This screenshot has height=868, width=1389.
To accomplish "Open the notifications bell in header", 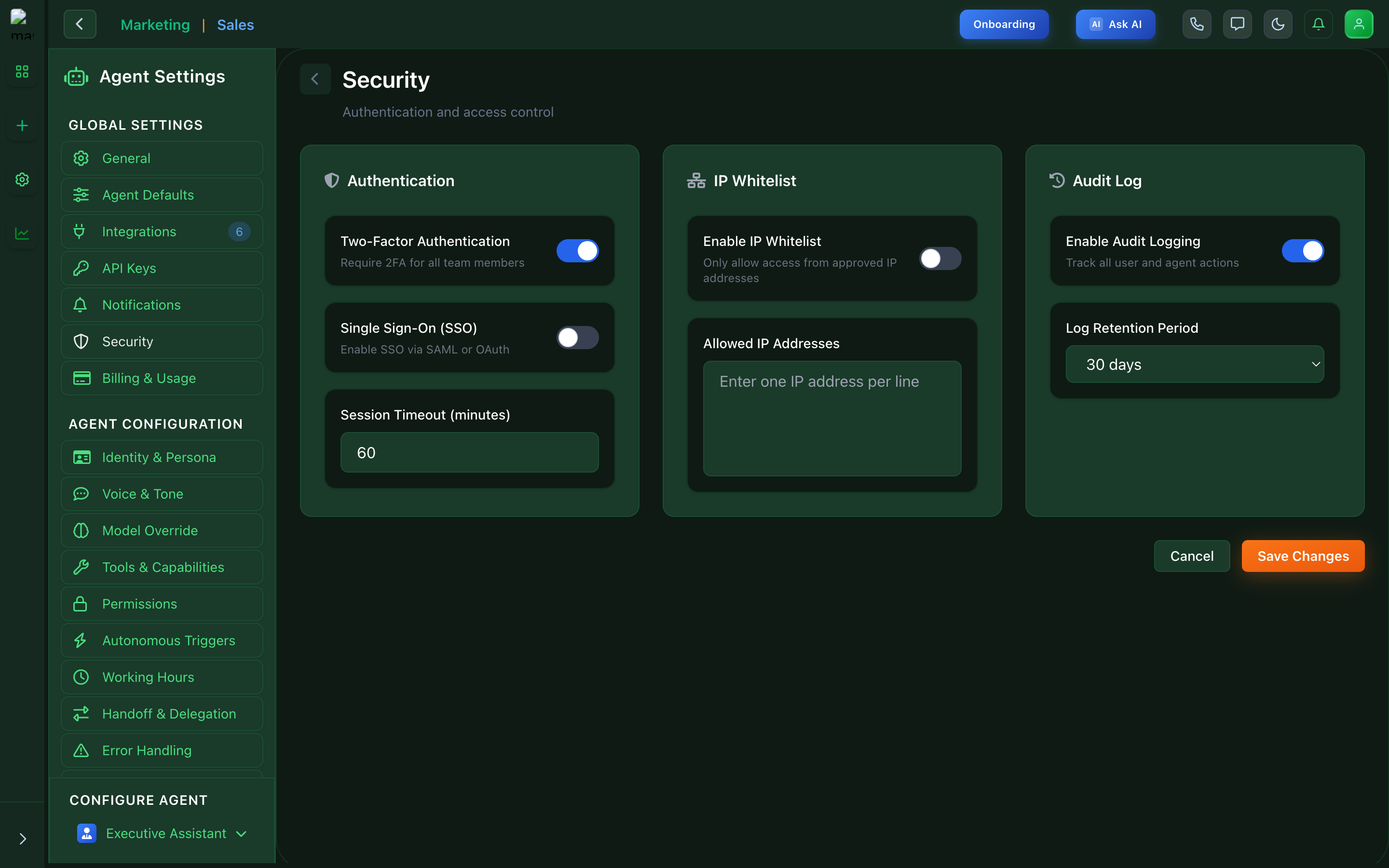I will click(1319, 24).
